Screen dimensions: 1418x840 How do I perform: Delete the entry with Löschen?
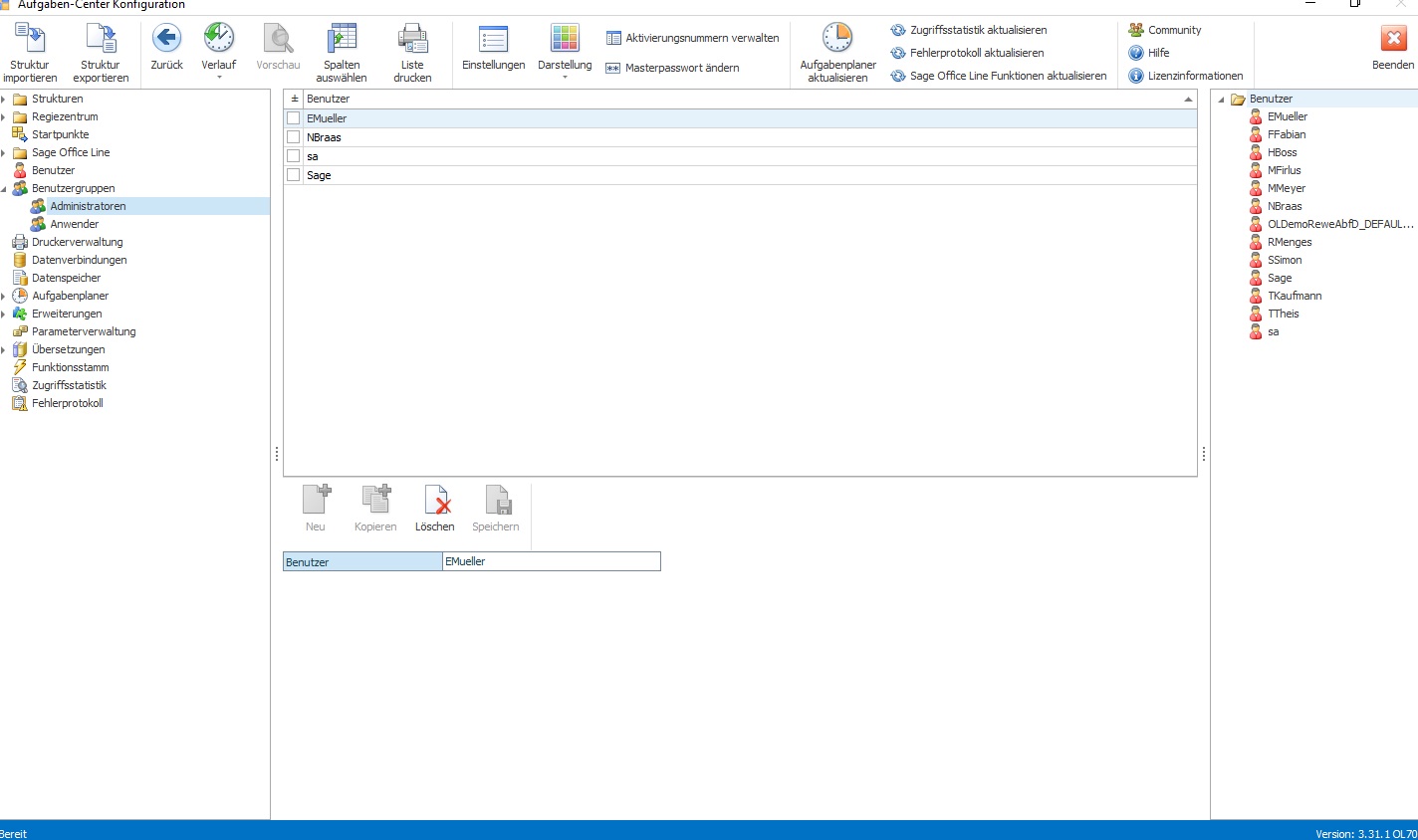coord(435,509)
